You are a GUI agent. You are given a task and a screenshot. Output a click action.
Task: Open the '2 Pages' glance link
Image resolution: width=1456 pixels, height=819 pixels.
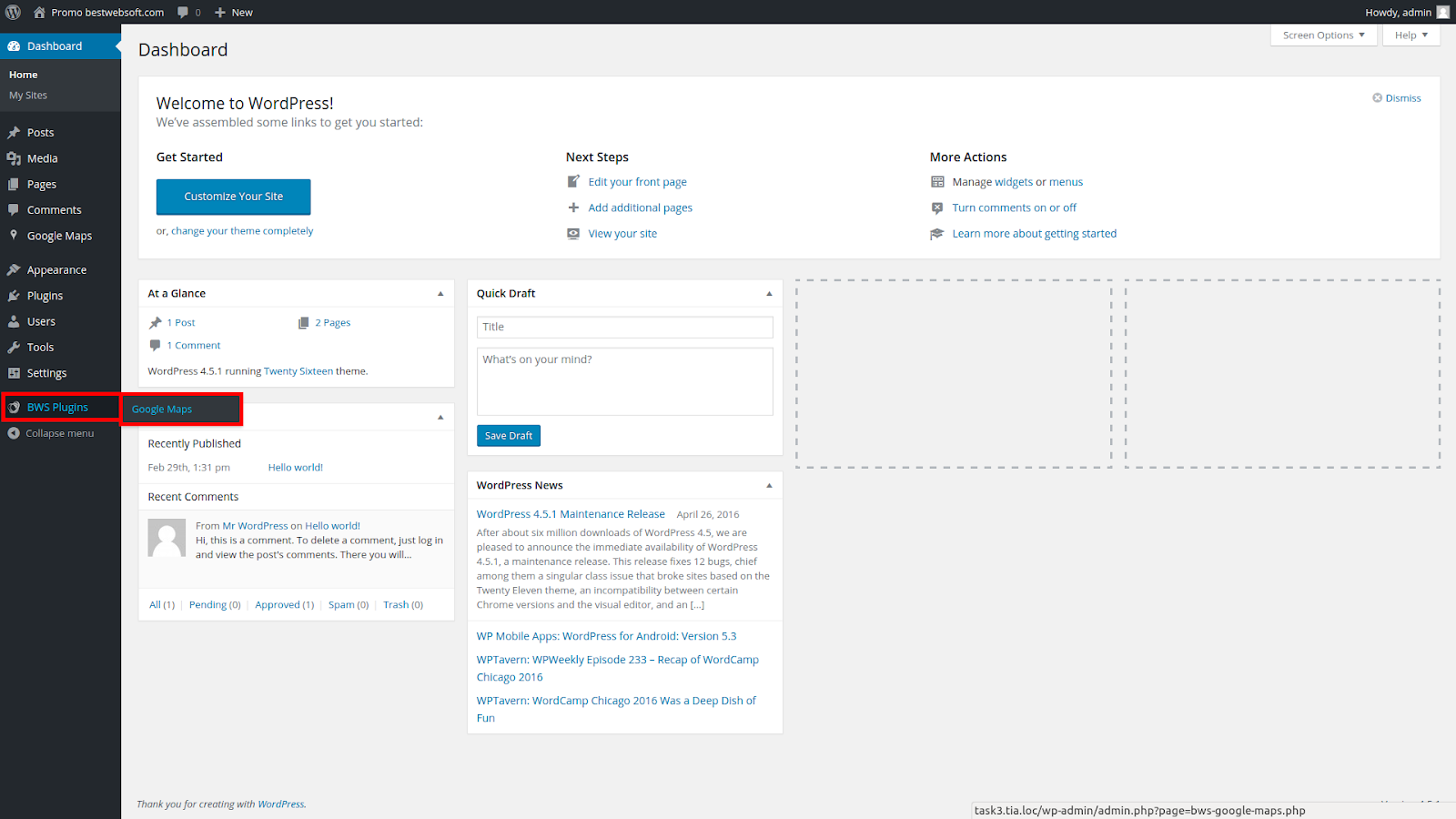coord(333,323)
